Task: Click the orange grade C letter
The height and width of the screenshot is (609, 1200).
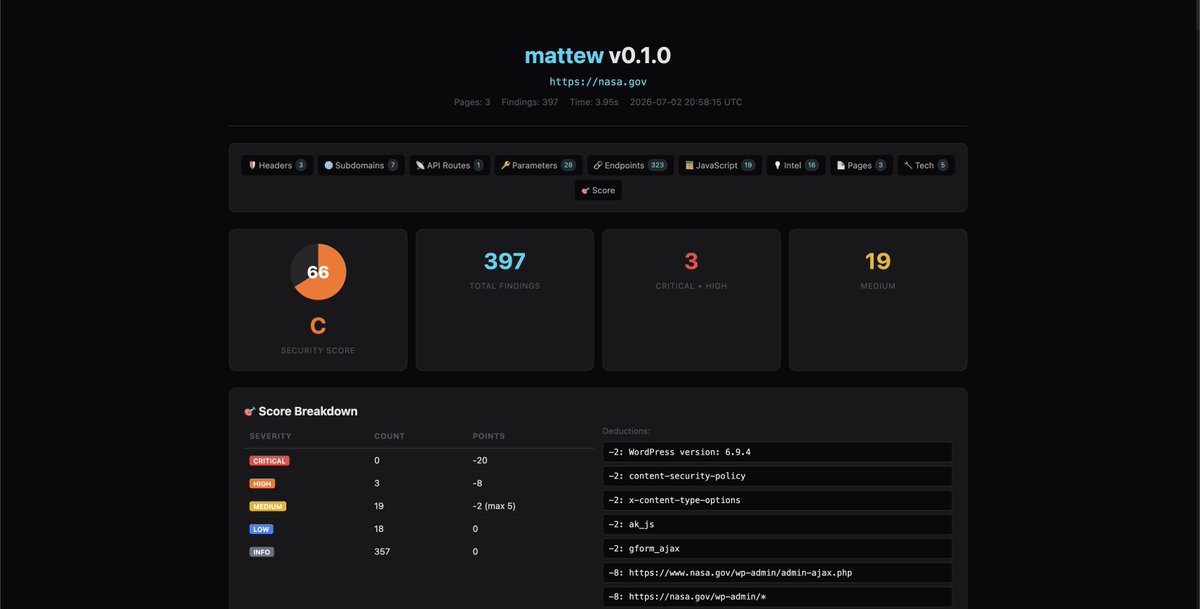Action: click(318, 326)
